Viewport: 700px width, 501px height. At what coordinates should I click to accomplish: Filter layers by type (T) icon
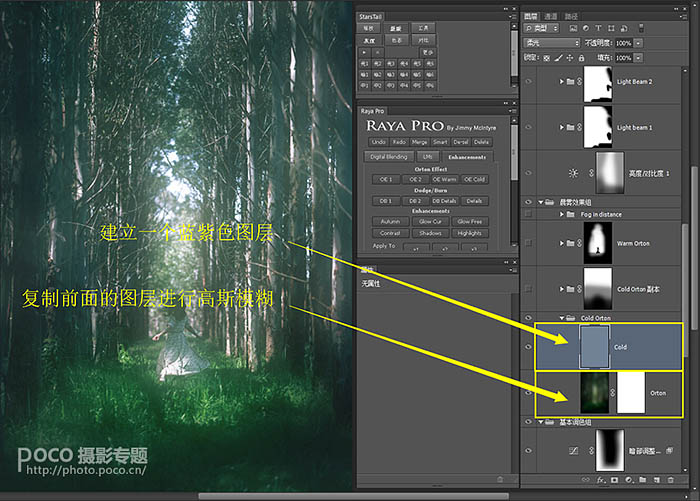tap(598, 28)
